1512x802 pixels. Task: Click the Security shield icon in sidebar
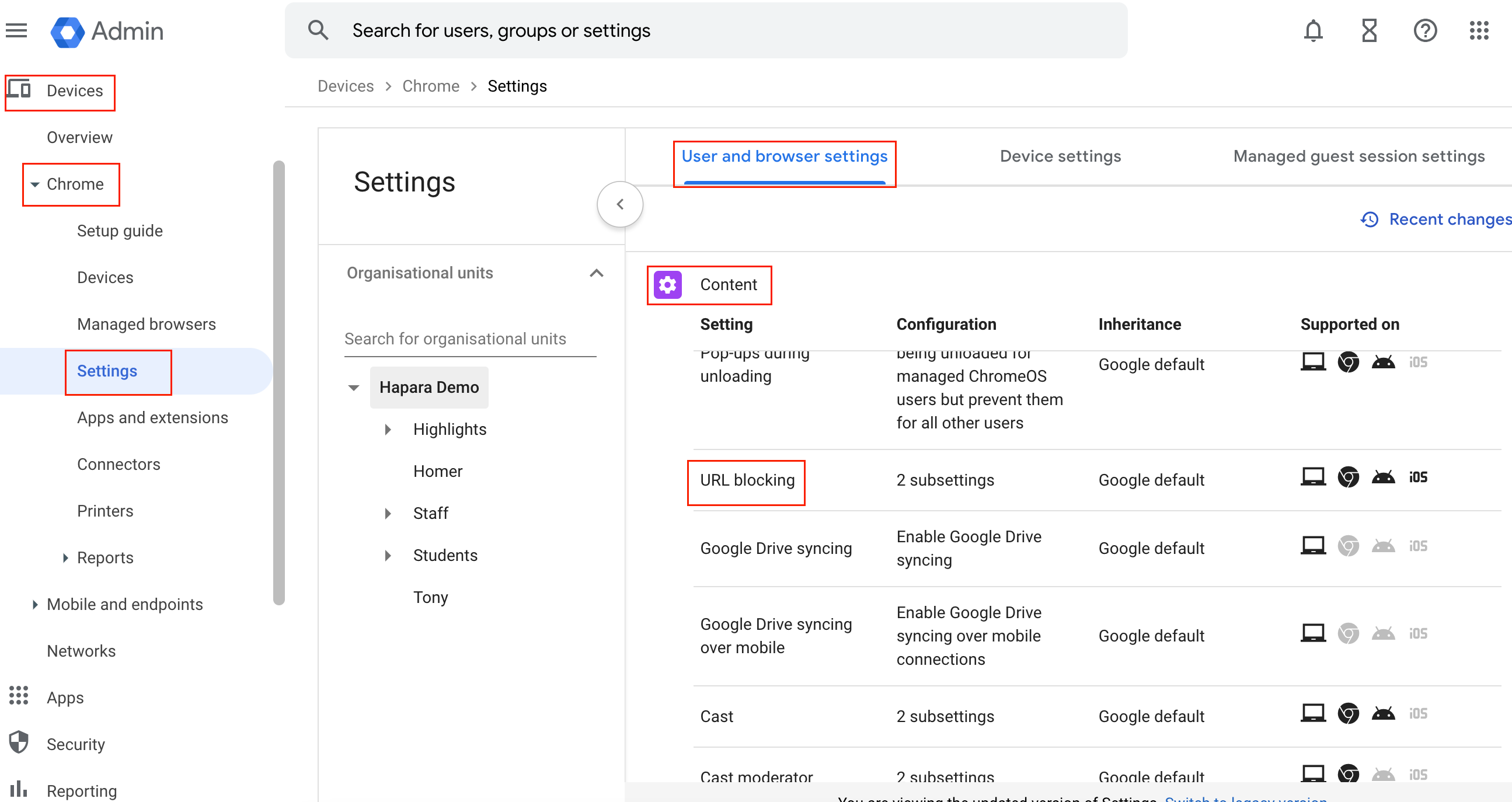click(x=19, y=742)
